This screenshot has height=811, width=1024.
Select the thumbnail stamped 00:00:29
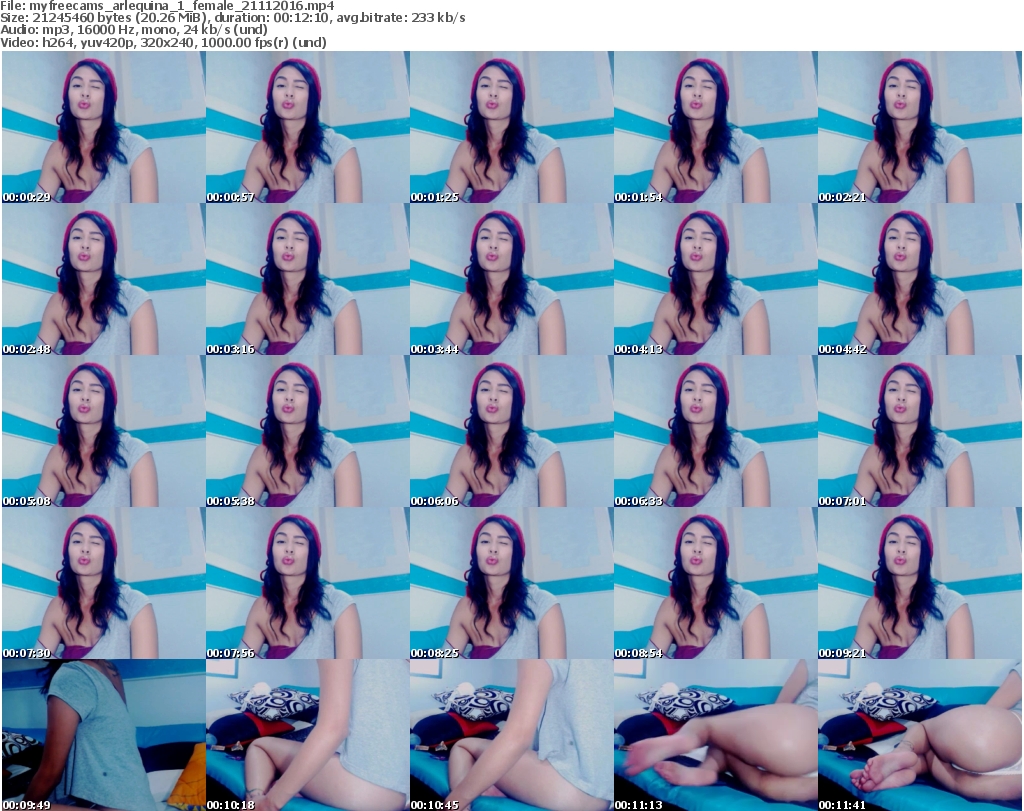point(104,127)
